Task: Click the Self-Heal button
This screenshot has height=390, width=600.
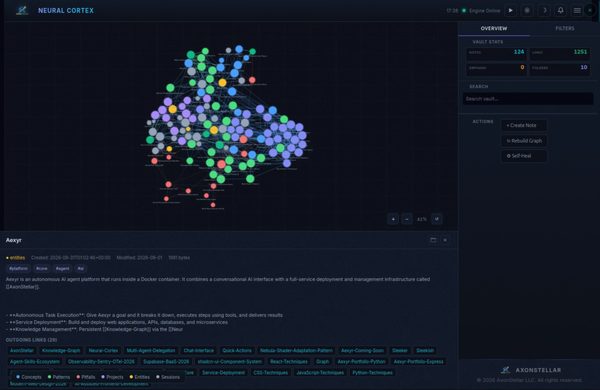Action: [524, 156]
